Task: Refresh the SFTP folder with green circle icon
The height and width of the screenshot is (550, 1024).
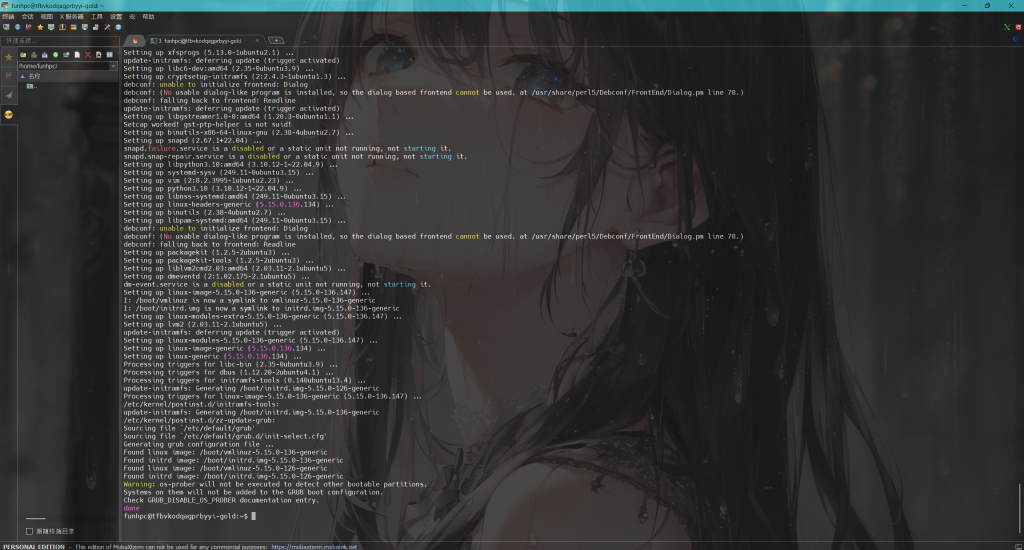Action: pos(56,55)
